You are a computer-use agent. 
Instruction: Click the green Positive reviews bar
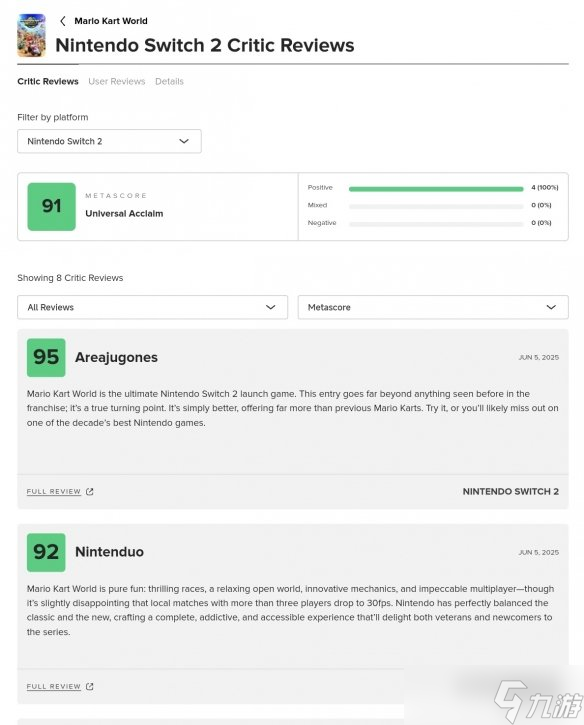click(x=436, y=189)
